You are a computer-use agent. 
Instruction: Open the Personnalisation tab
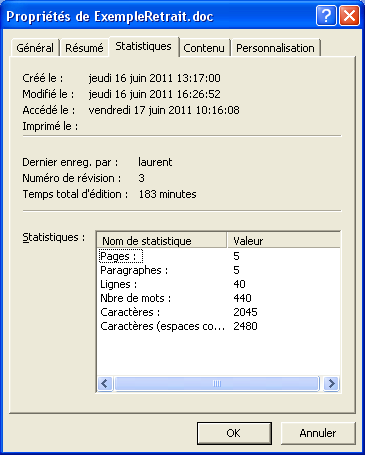coord(275,48)
